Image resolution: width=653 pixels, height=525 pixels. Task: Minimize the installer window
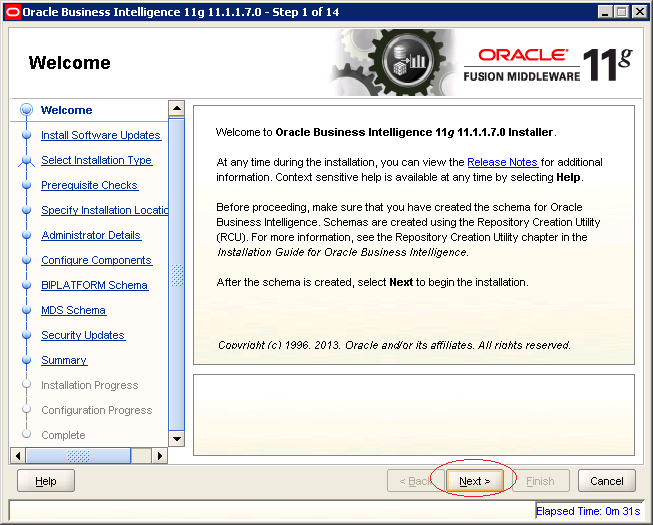tap(605, 12)
